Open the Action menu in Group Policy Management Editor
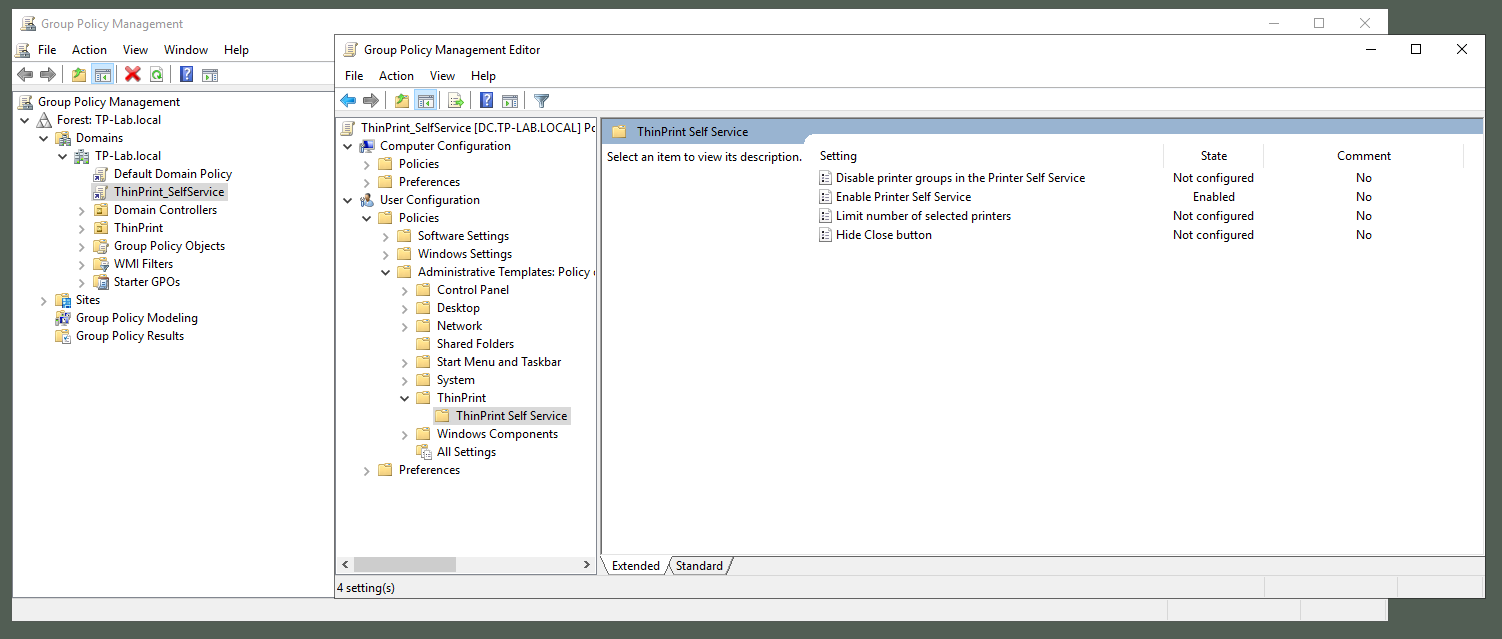 pyautogui.click(x=396, y=76)
